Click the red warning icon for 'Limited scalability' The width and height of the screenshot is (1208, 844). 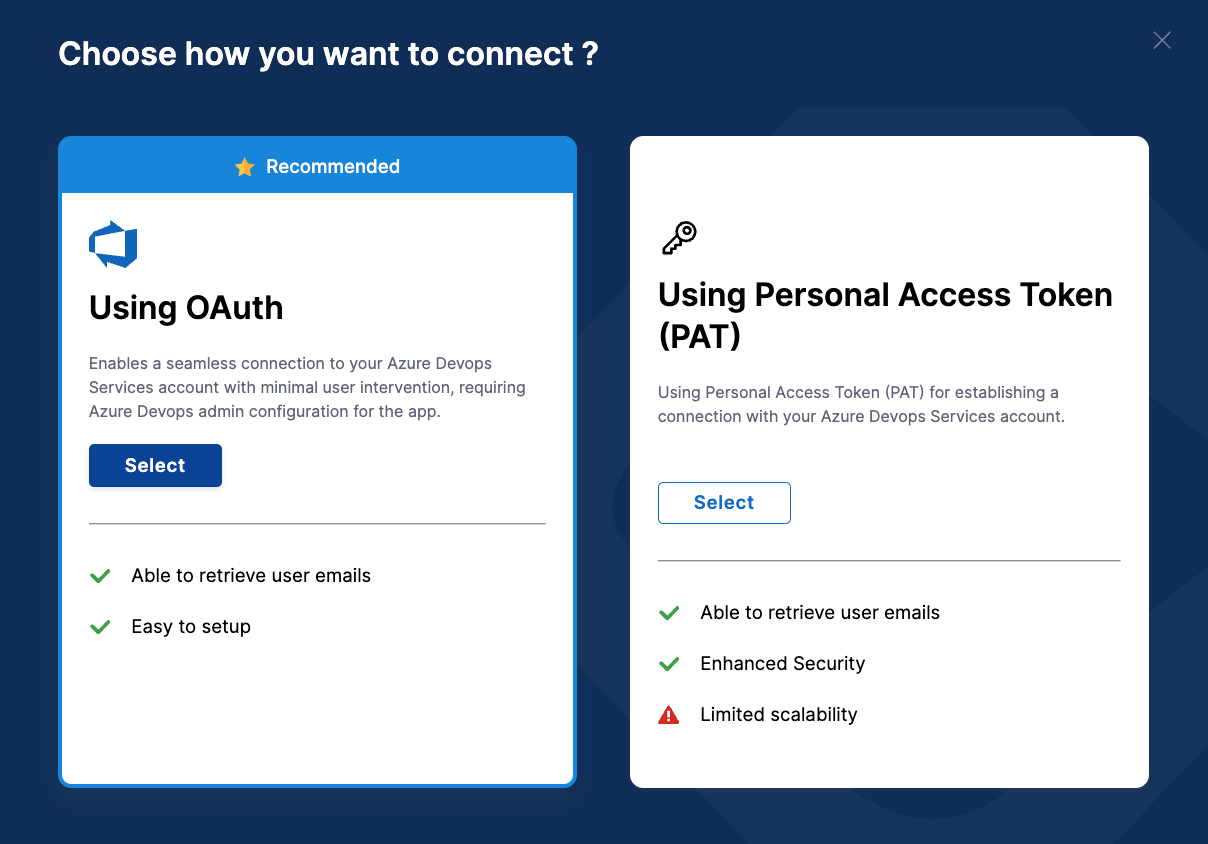click(668, 714)
